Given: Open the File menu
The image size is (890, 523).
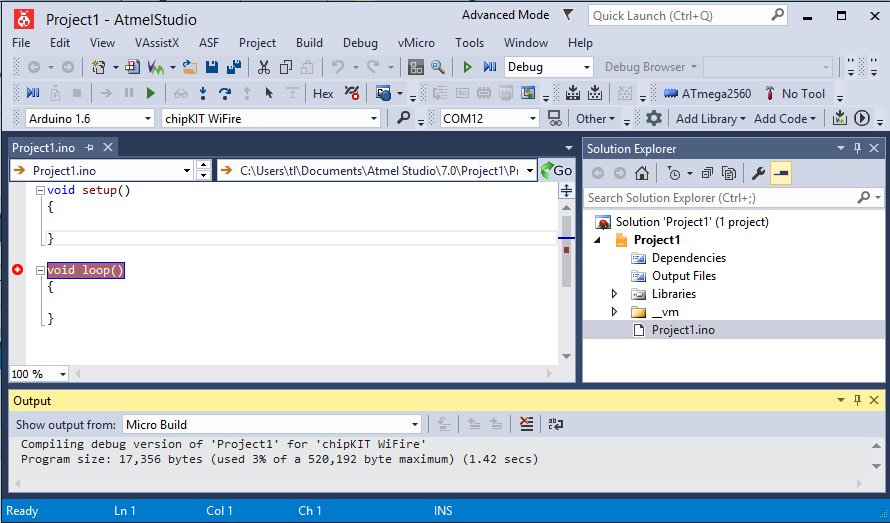Looking at the screenshot, I should [x=21, y=43].
